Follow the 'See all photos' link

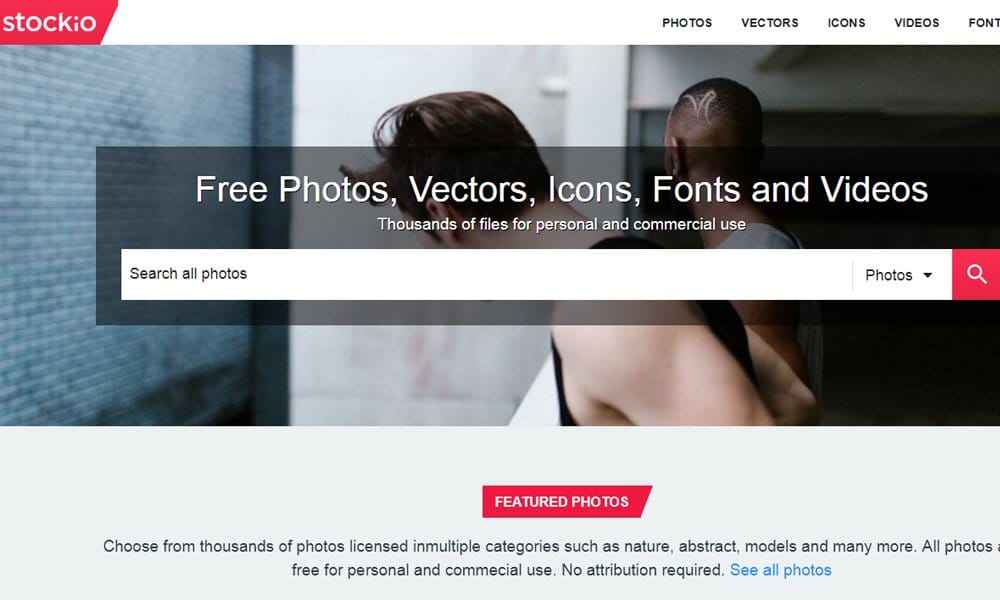tap(781, 570)
